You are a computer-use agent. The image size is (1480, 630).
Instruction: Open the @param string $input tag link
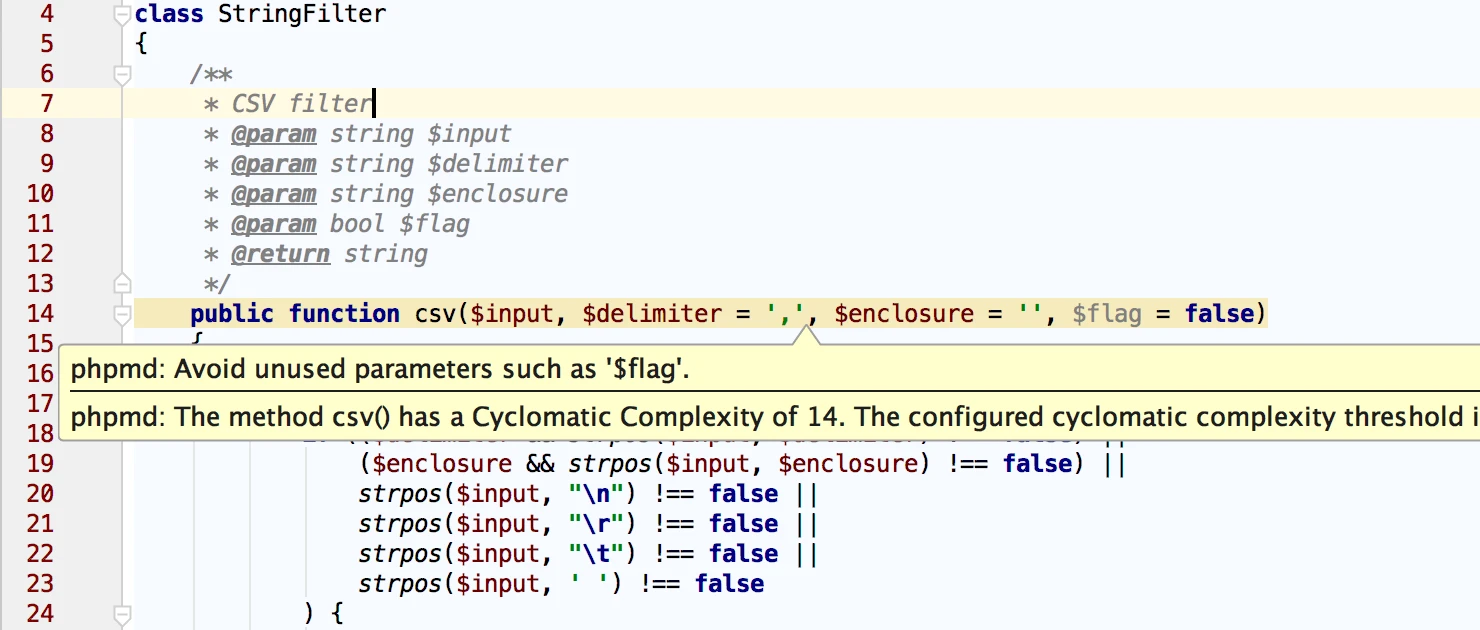(273, 133)
